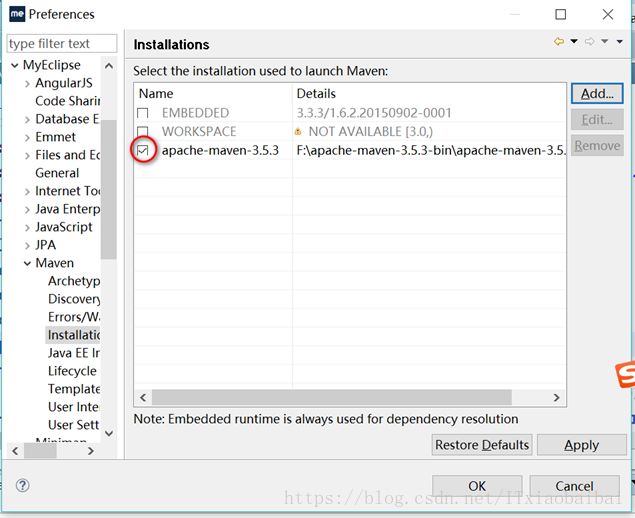Open the forward history dropdown arrow
Screen dimensions: 635x518
605,41
